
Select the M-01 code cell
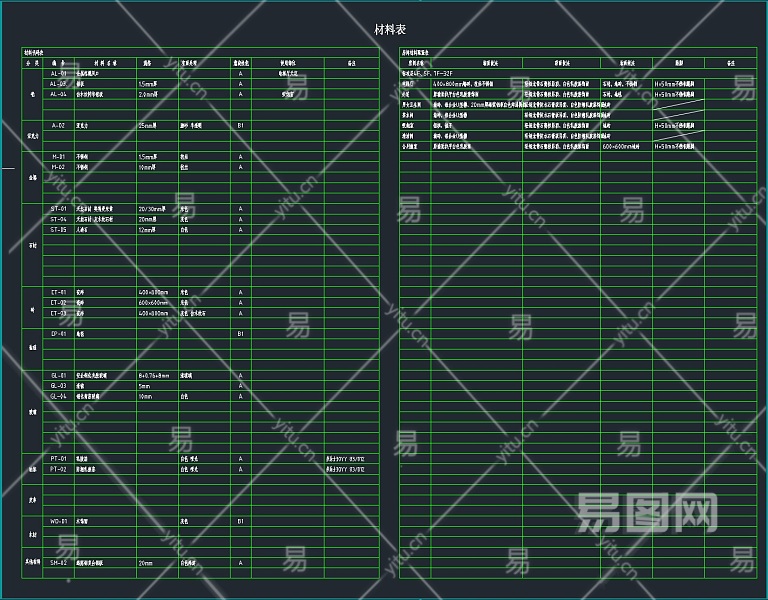[x=58, y=157]
